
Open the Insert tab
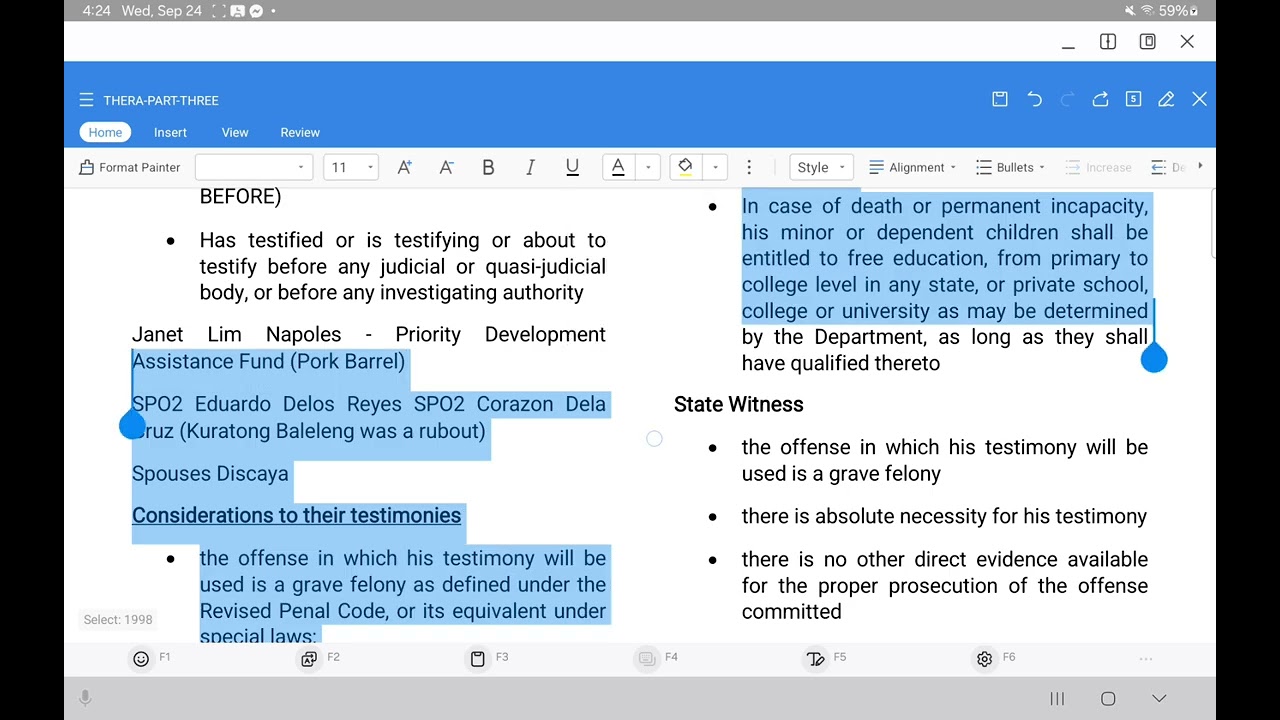pyautogui.click(x=170, y=132)
